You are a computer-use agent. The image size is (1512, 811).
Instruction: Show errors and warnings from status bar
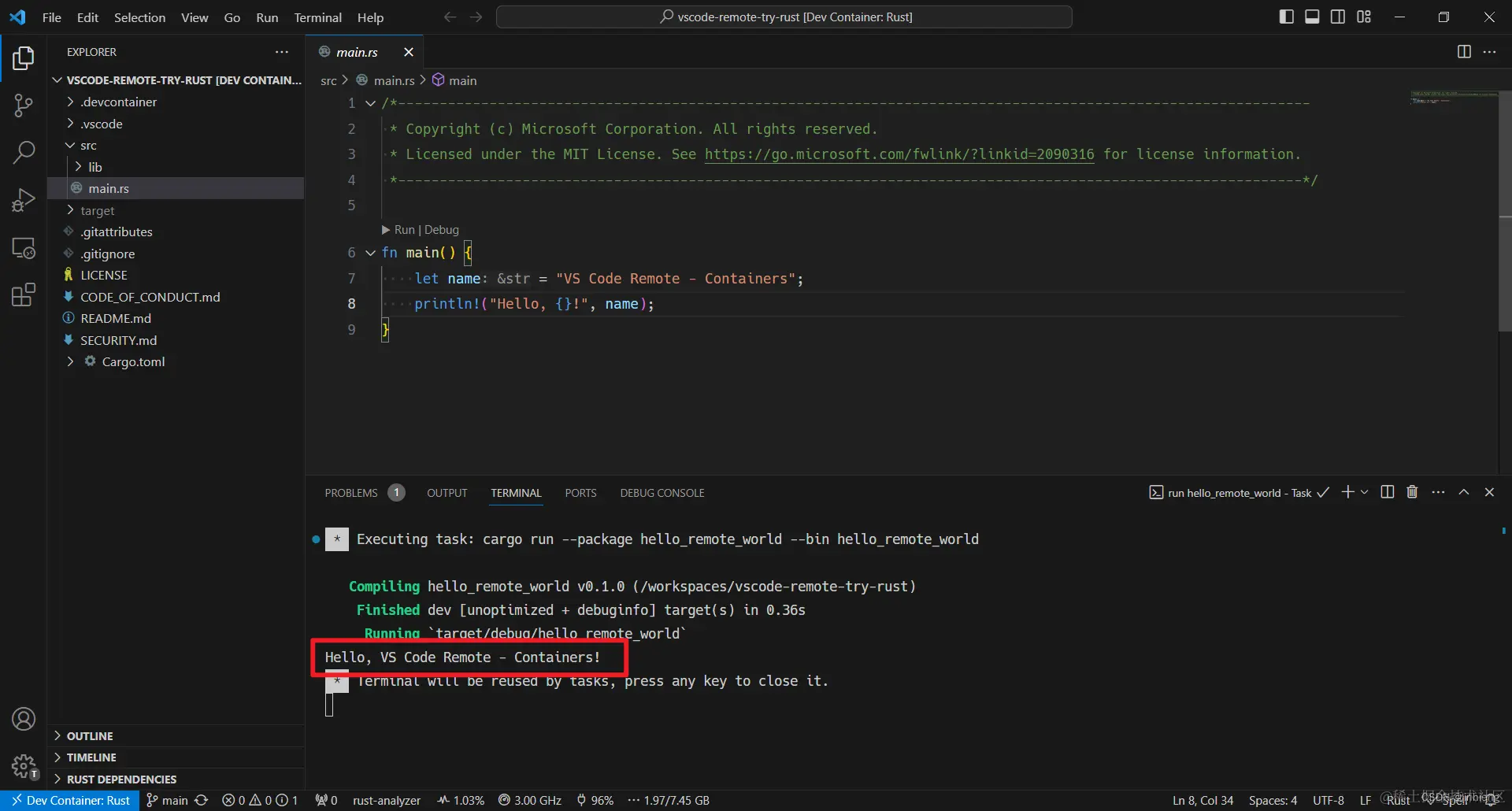coord(260,800)
